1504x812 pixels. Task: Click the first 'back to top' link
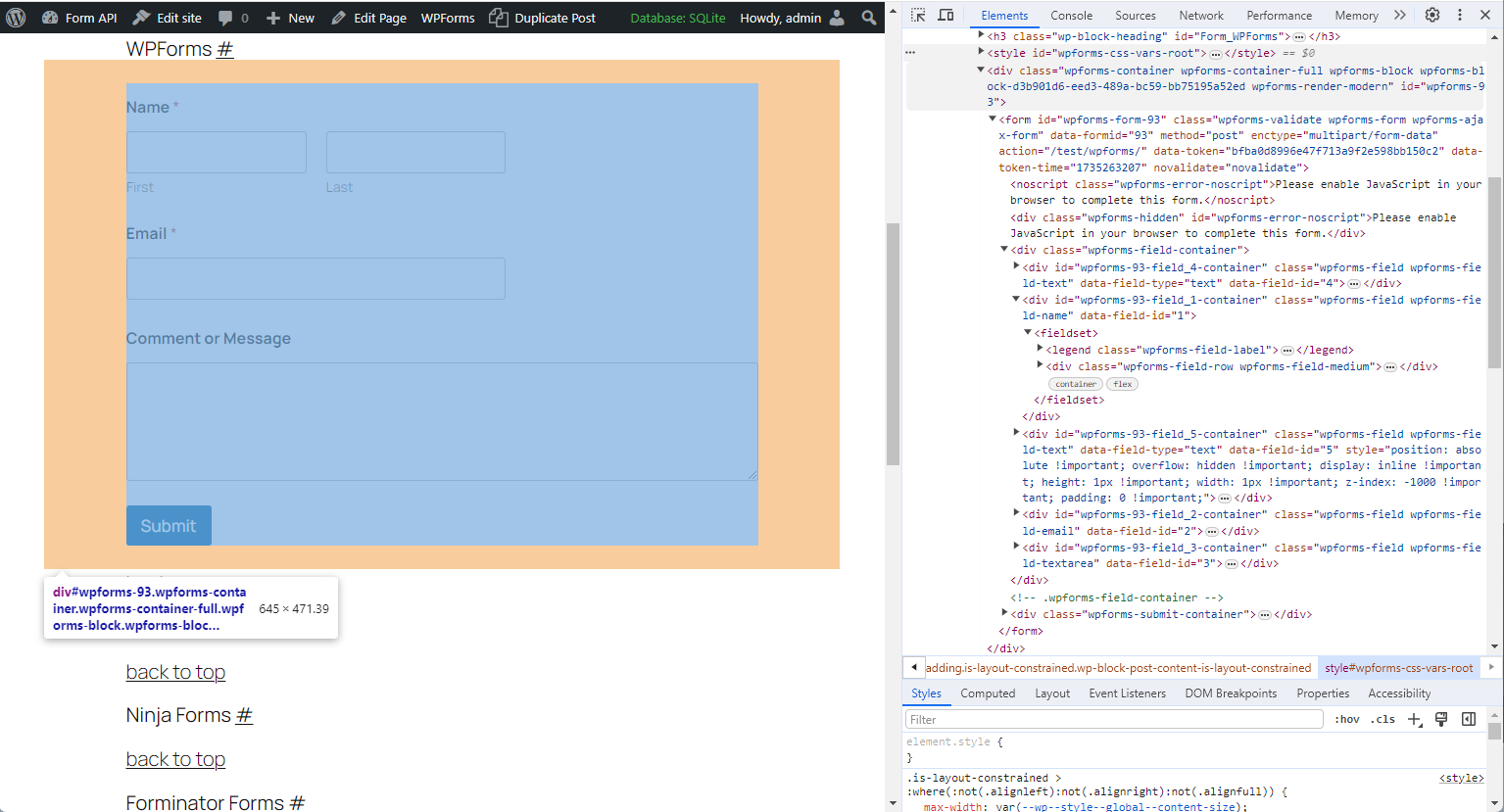coord(175,672)
